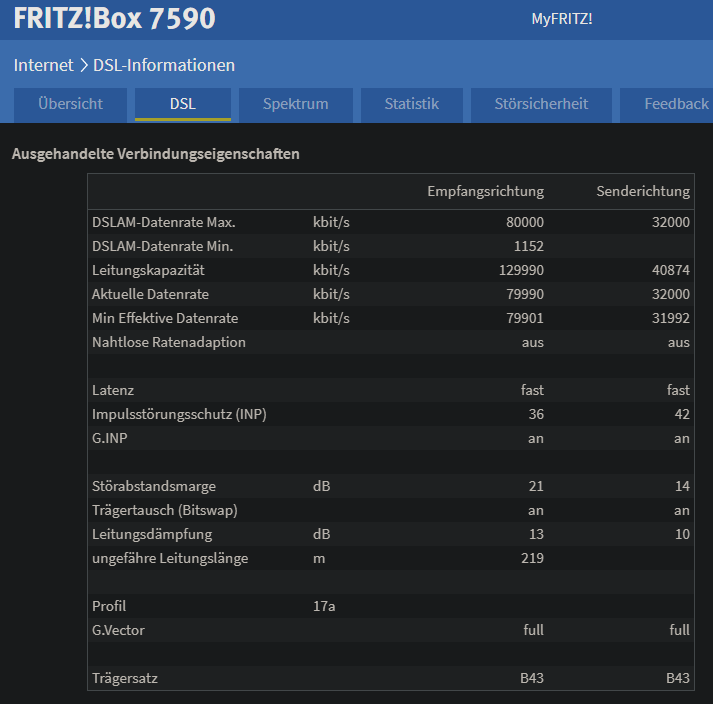Click the value 31992

click(x=671, y=318)
